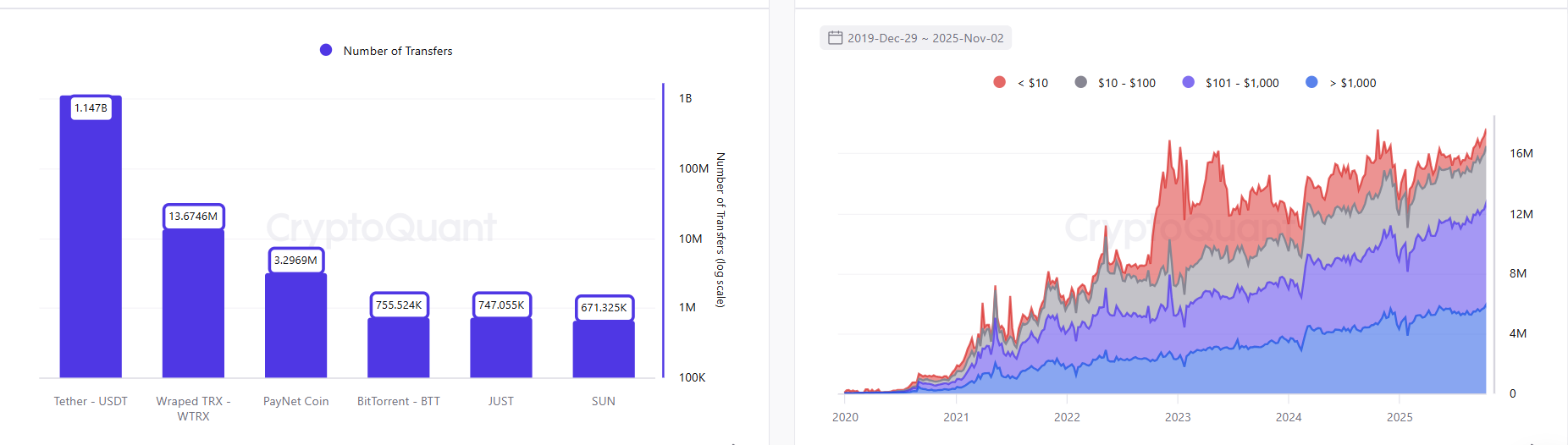The image size is (1568, 445).
Task: Click the BitTorrent - BTT bar
Action: click(x=398, y=349)
